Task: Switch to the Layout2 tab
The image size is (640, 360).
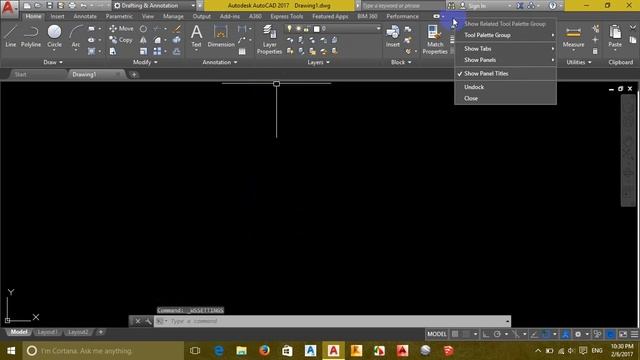Action: [x=78, y=332]
